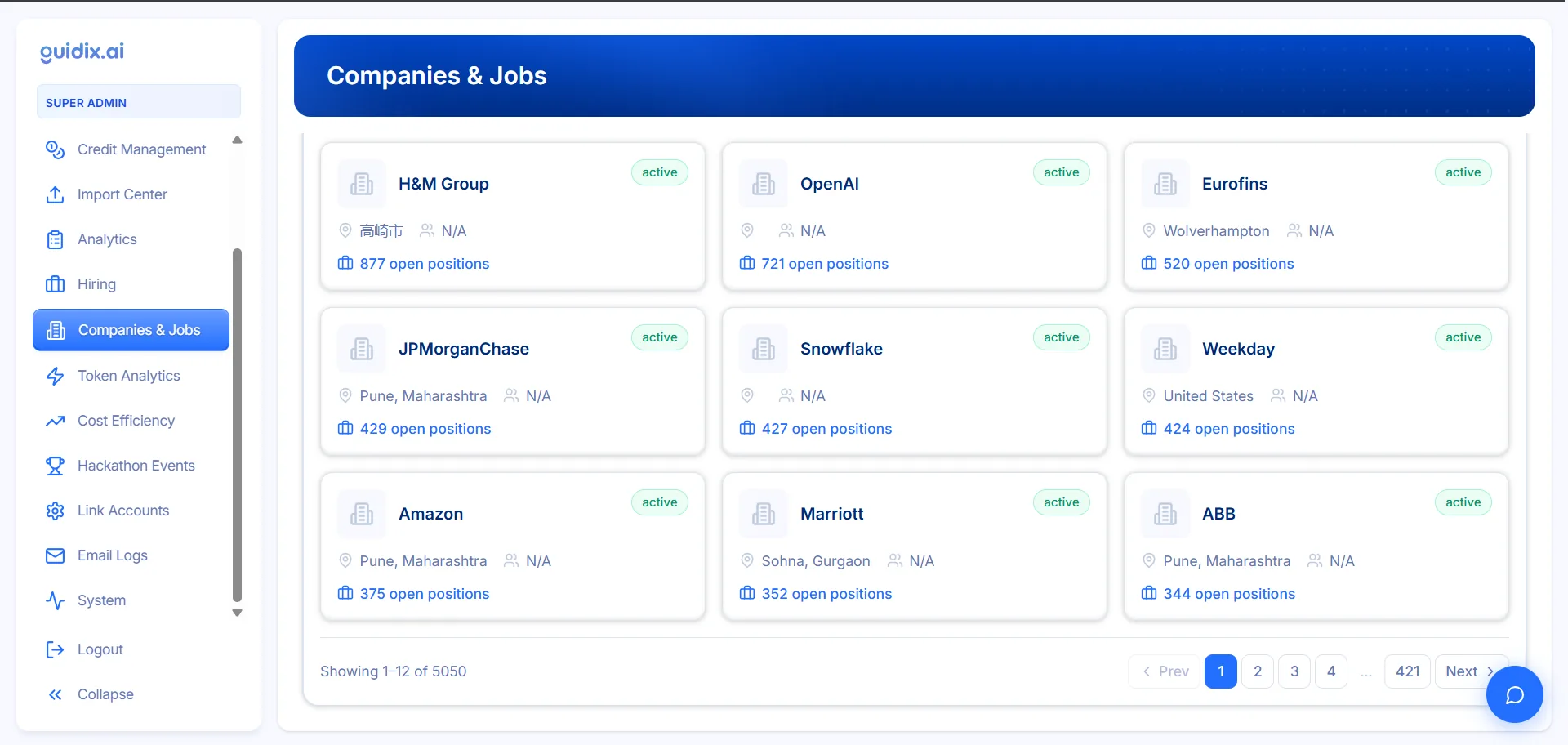The image size is (1568, 745).
Task: Click the Logout arrow icon
Action: coord(55,649)
